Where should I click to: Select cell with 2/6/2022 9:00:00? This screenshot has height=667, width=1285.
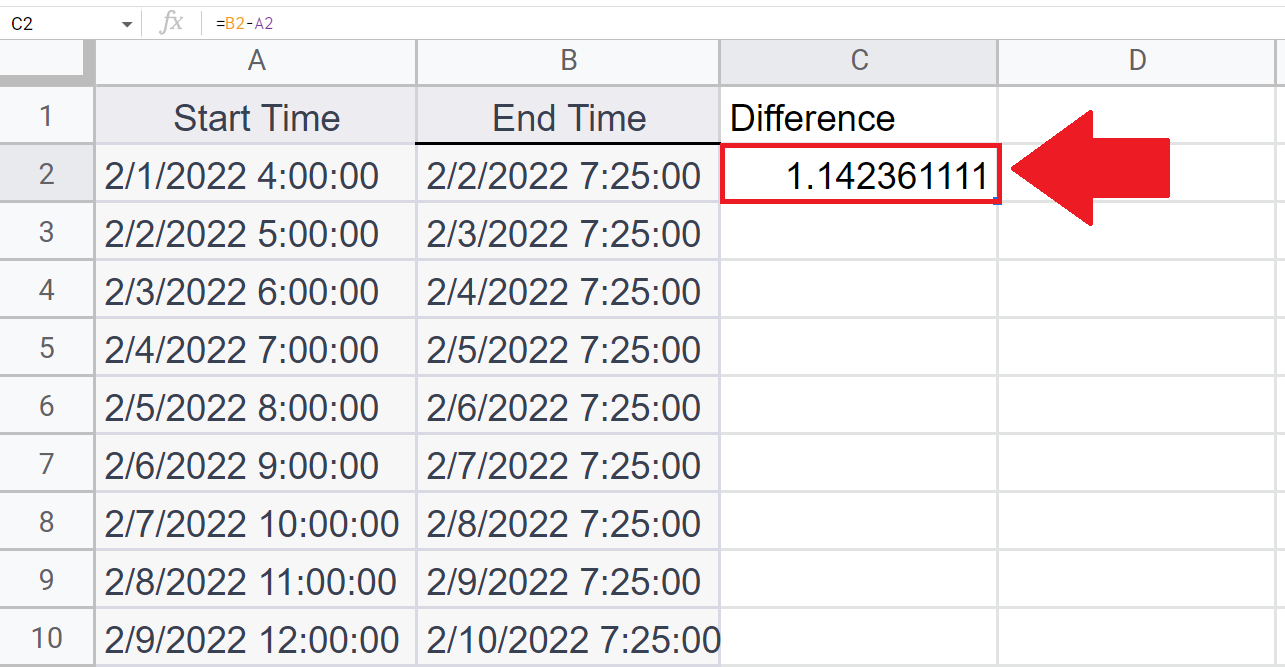point(256,464)
